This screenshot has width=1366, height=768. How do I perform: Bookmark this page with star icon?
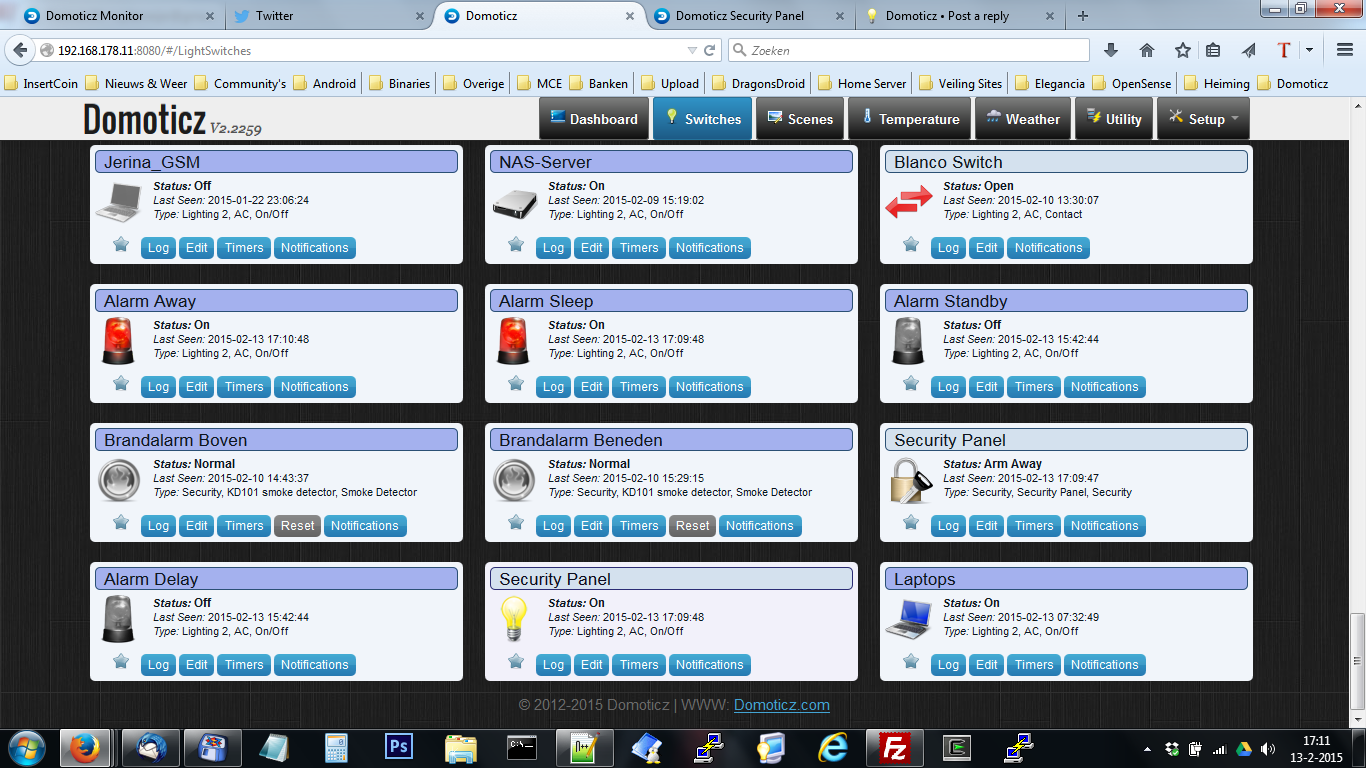pos(1183,50)
